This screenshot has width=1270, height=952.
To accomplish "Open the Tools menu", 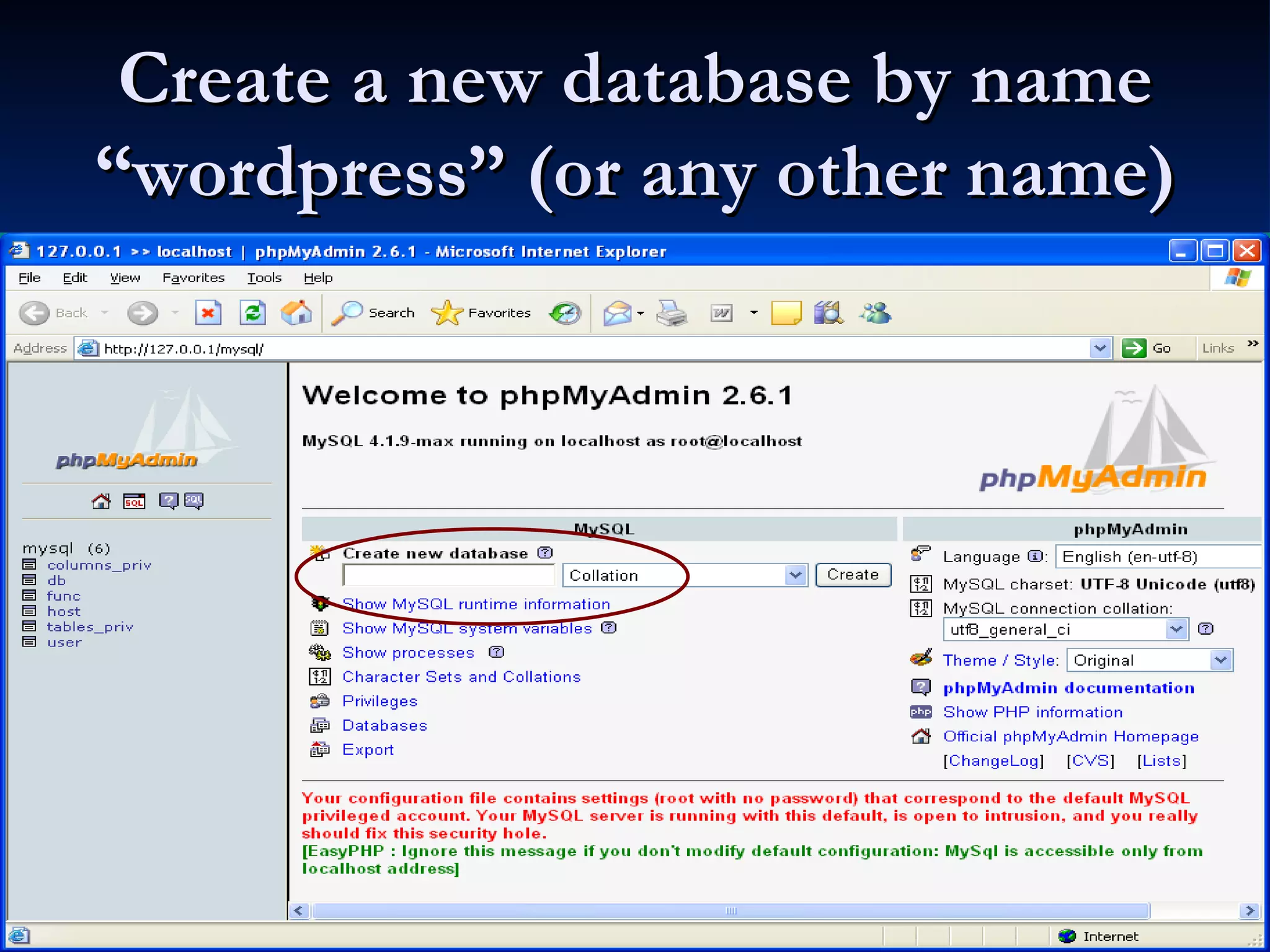I will coord(264,278).
